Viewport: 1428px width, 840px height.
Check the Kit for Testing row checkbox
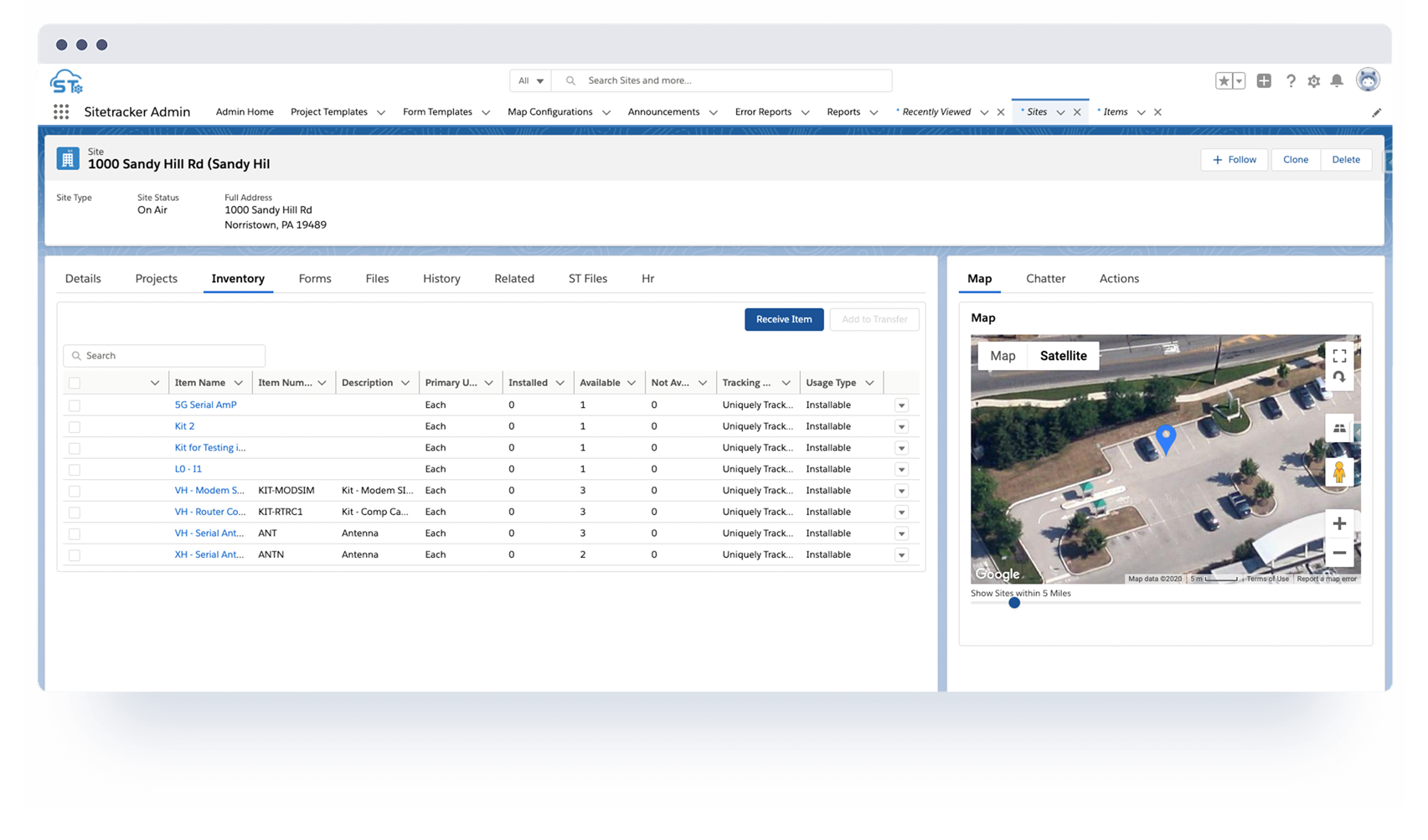pos(75,448)
